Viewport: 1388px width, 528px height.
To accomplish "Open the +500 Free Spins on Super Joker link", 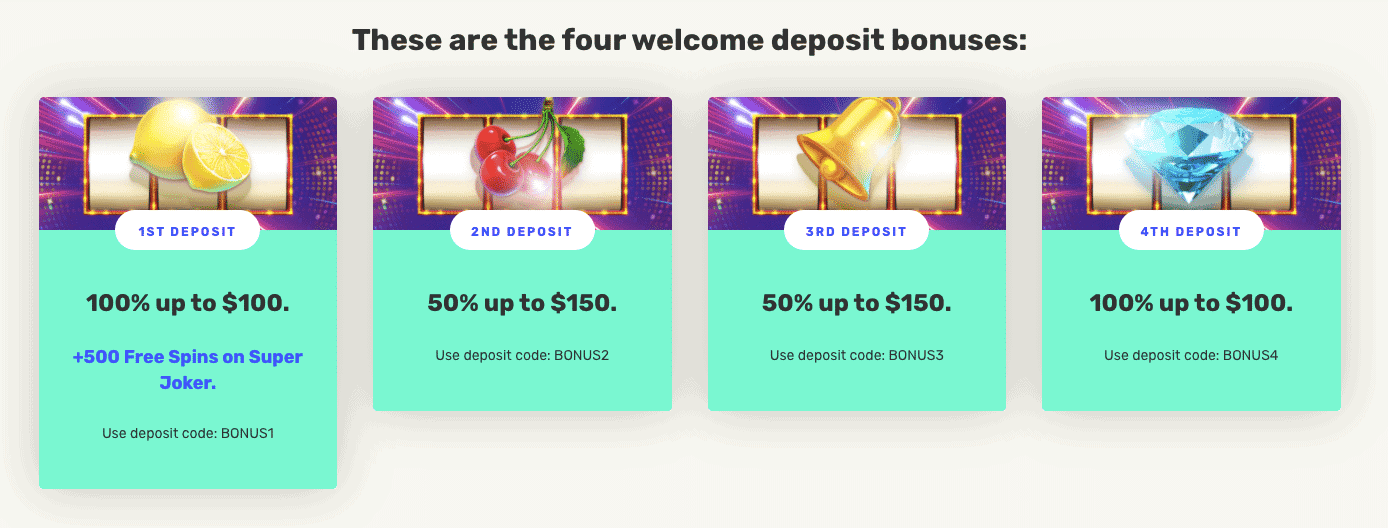I will click(188, 369).
